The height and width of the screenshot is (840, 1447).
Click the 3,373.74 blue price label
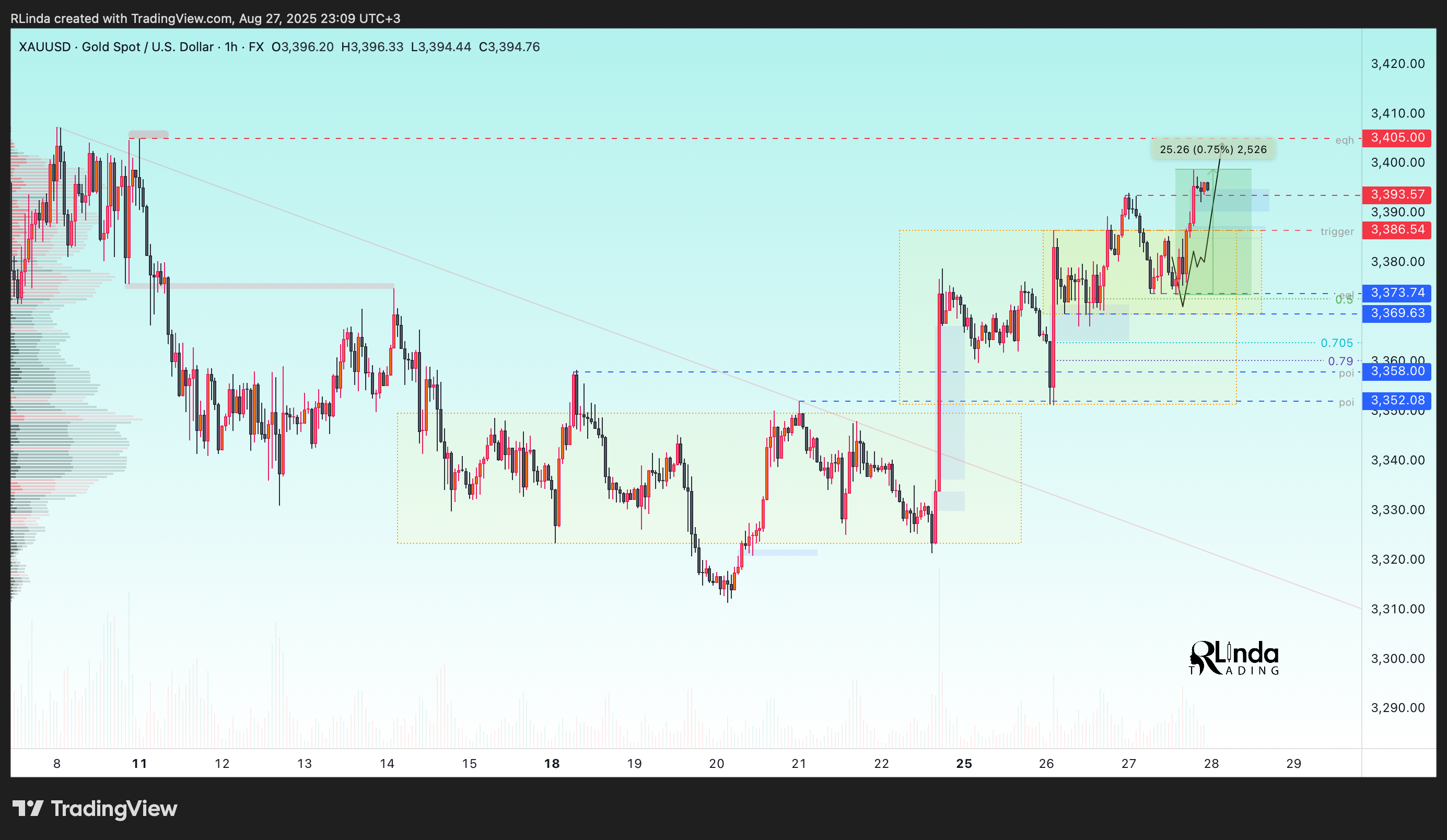click(1396, 293)
